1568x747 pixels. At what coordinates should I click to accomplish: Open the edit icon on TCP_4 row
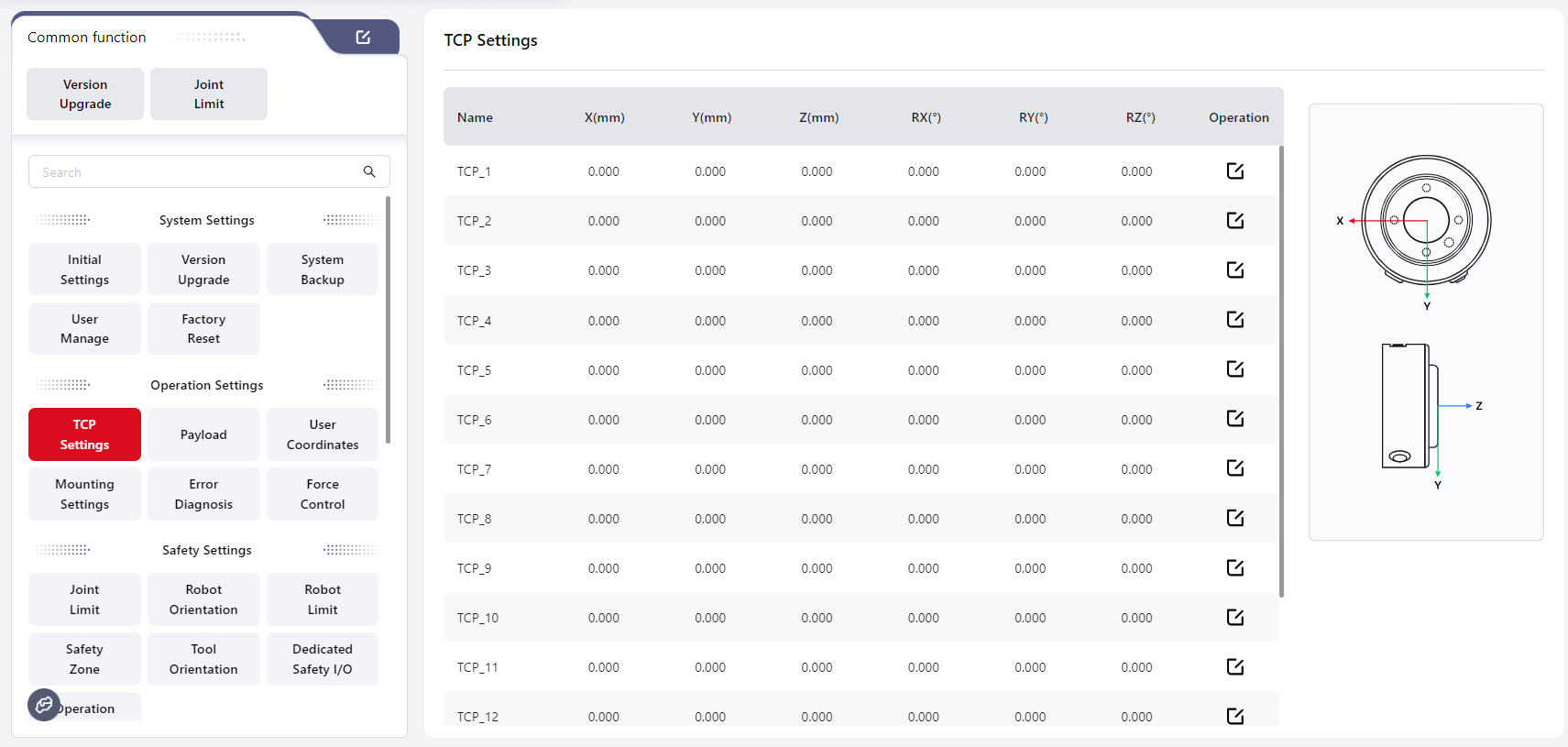[x=1234, y=320]
